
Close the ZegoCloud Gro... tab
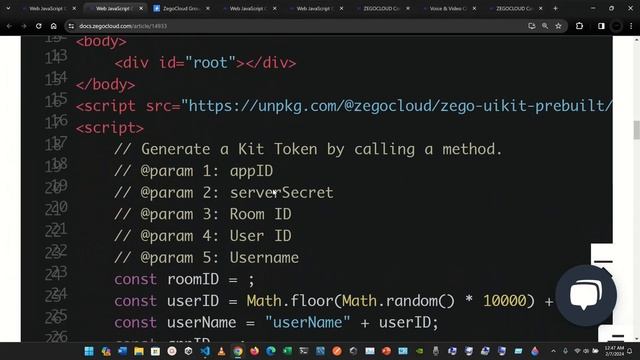point(208,8)
